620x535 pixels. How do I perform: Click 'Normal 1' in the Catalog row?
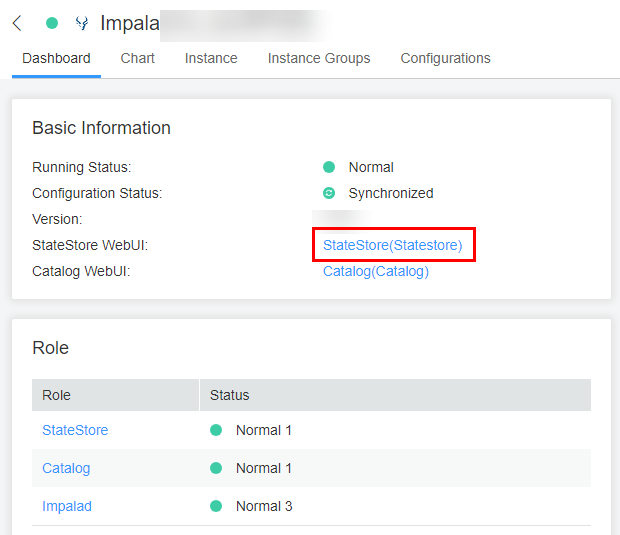(x=264, y=468)
